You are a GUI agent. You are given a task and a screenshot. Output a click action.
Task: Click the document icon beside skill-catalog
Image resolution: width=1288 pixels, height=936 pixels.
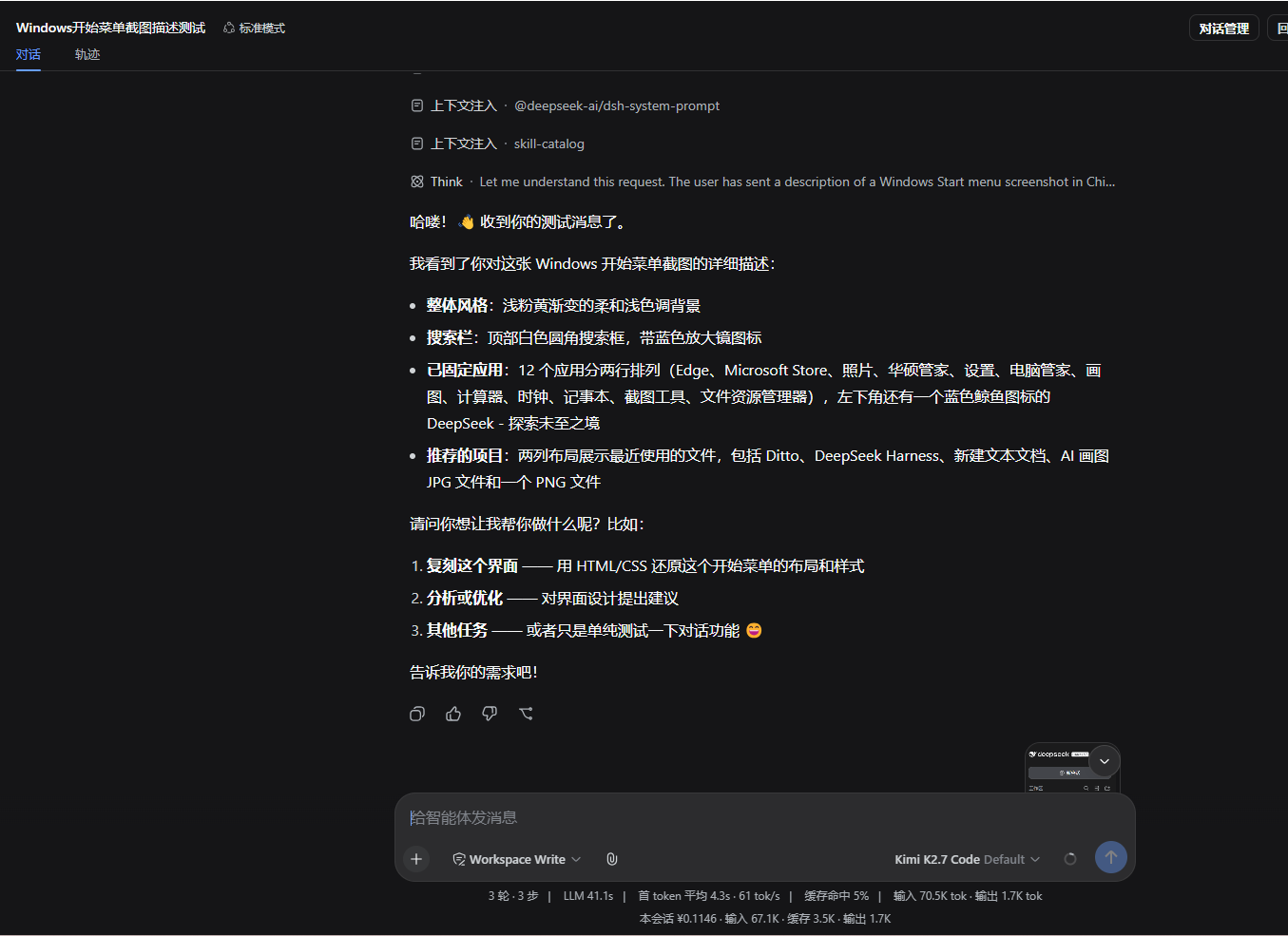[417, 143]
